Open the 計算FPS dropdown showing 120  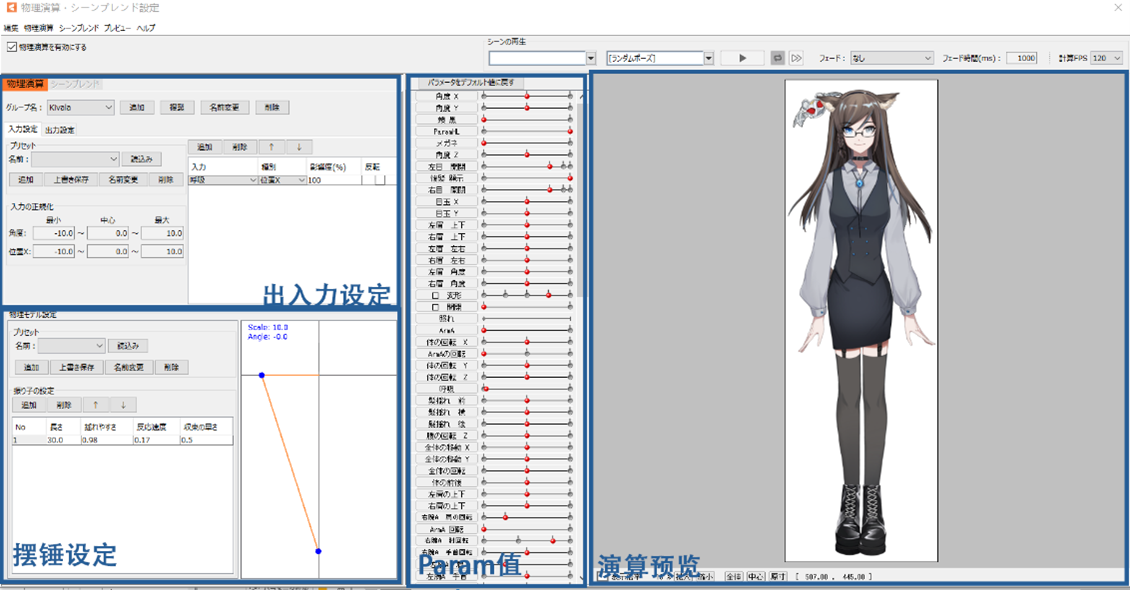(x=1107, y=57)
